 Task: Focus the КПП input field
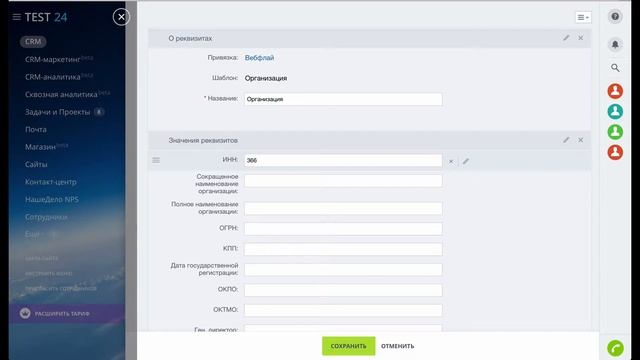[x=343, y=249]
